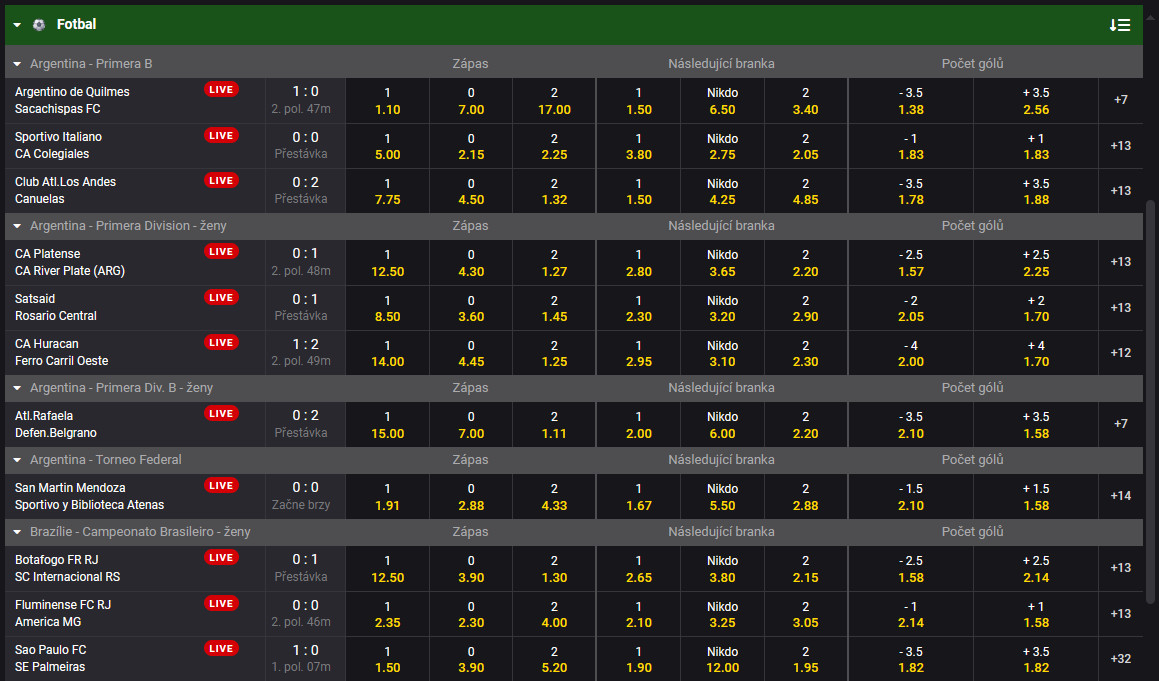
Task: Click LIVE badge for CA Platense match
Action: click(x=221, y=251)
